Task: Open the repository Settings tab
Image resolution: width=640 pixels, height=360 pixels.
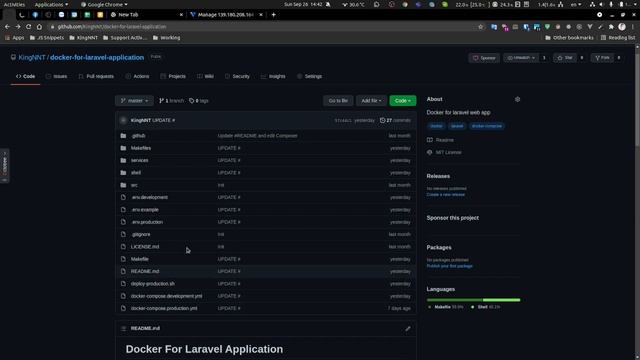Action: [309, 76]
